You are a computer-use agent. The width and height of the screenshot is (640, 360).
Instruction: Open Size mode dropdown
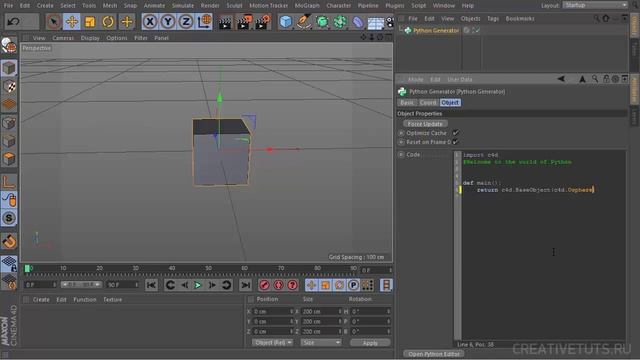point(321,343)
